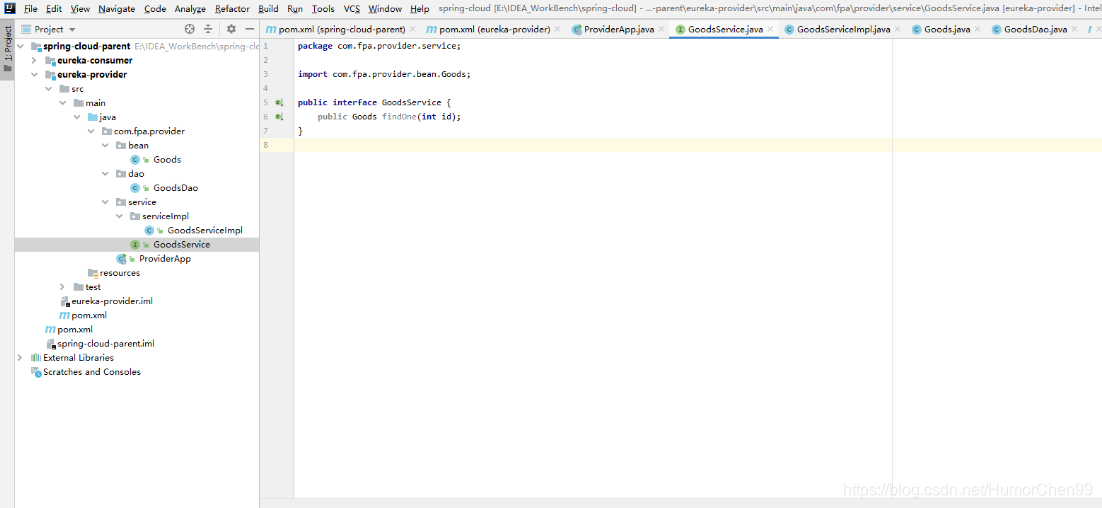The height and width of the screenshot is (508, 1102).
Task: Expand the test folder
Action: coord(62,287)
